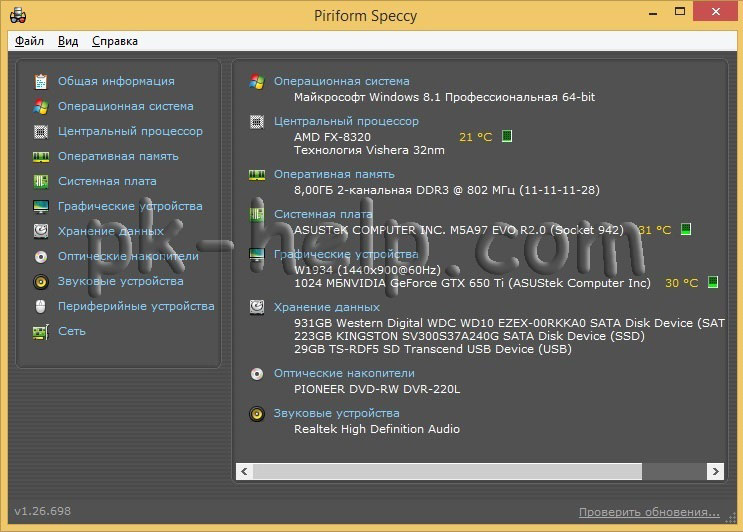Open the Сеть network icon in sidebar

click(x=41, y=331)
